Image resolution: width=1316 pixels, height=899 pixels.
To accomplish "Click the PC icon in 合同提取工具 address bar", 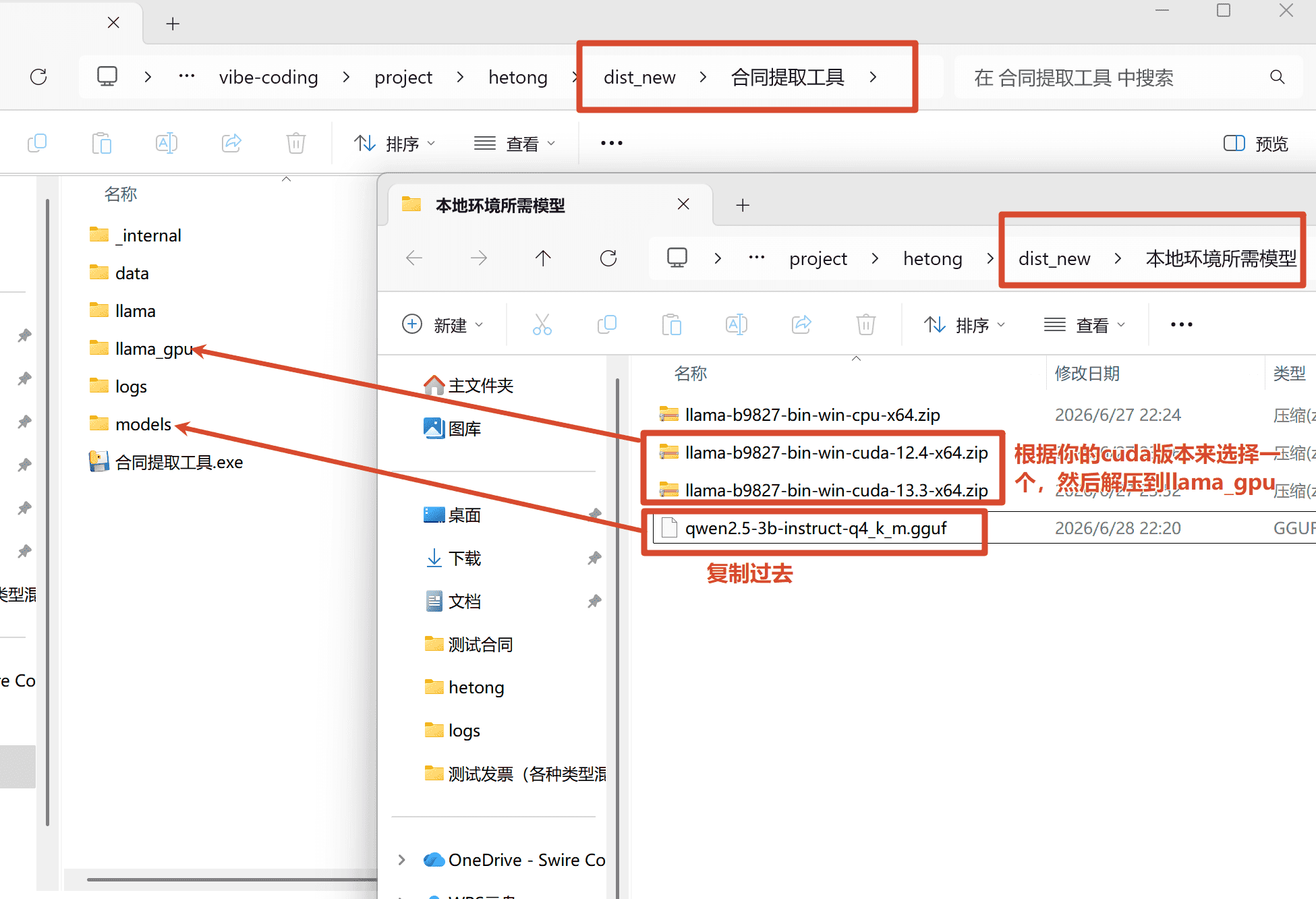I will pyautogui.click(x=107, y=76).
